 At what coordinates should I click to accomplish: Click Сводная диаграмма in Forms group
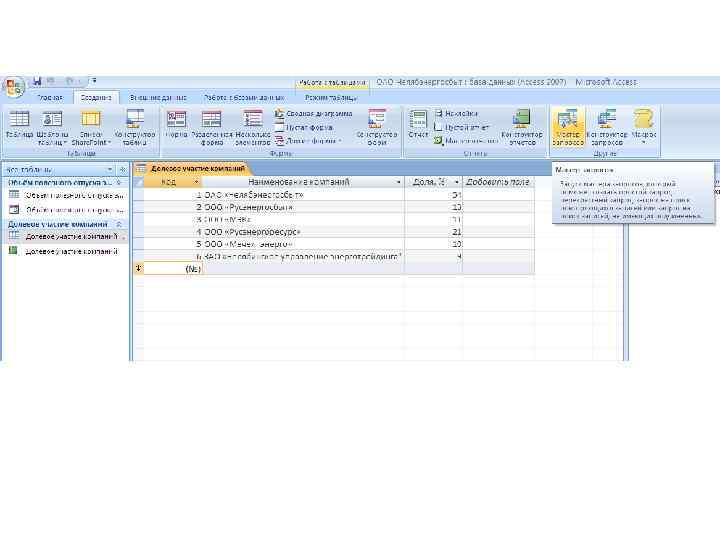[x=314, y=113]
